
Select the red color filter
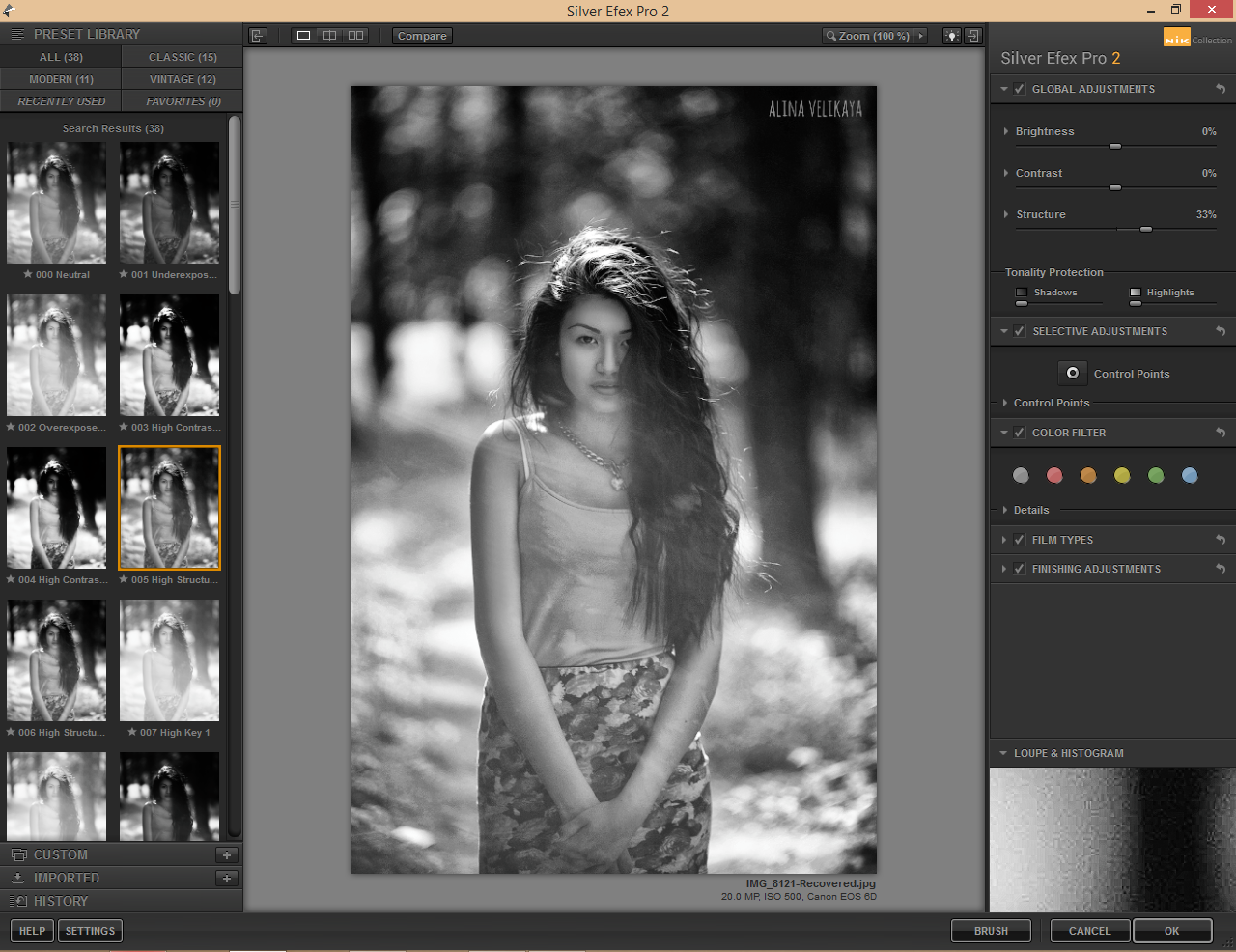[1054, 475]
